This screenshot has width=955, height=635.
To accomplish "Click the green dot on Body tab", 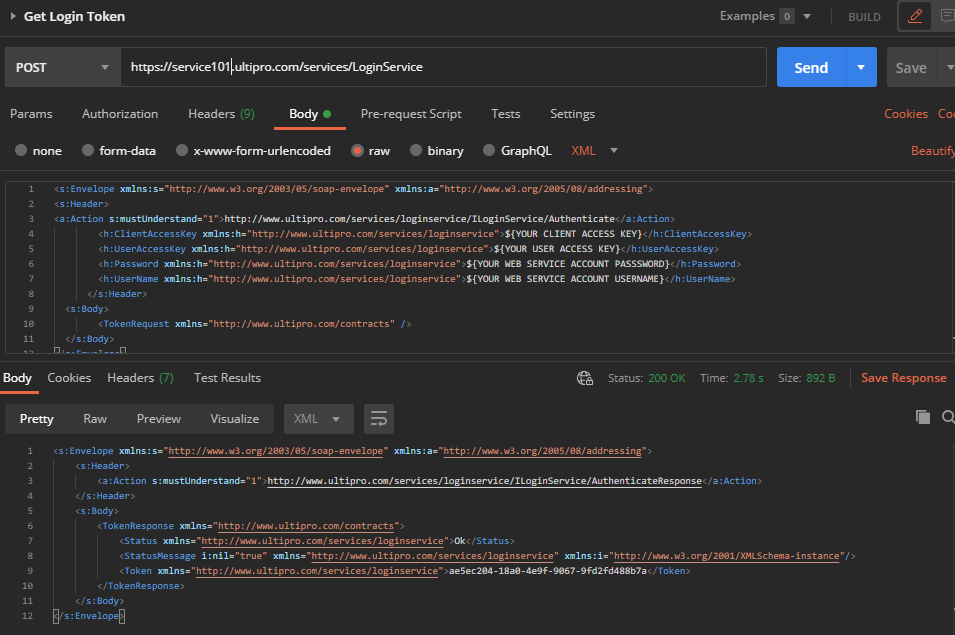I will tap(327, 114).
